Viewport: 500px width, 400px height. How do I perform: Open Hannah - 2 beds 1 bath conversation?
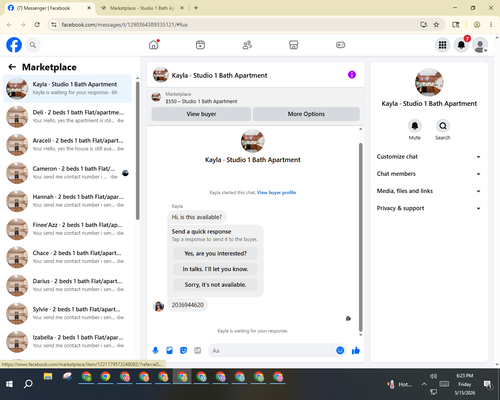coord(67,201)
